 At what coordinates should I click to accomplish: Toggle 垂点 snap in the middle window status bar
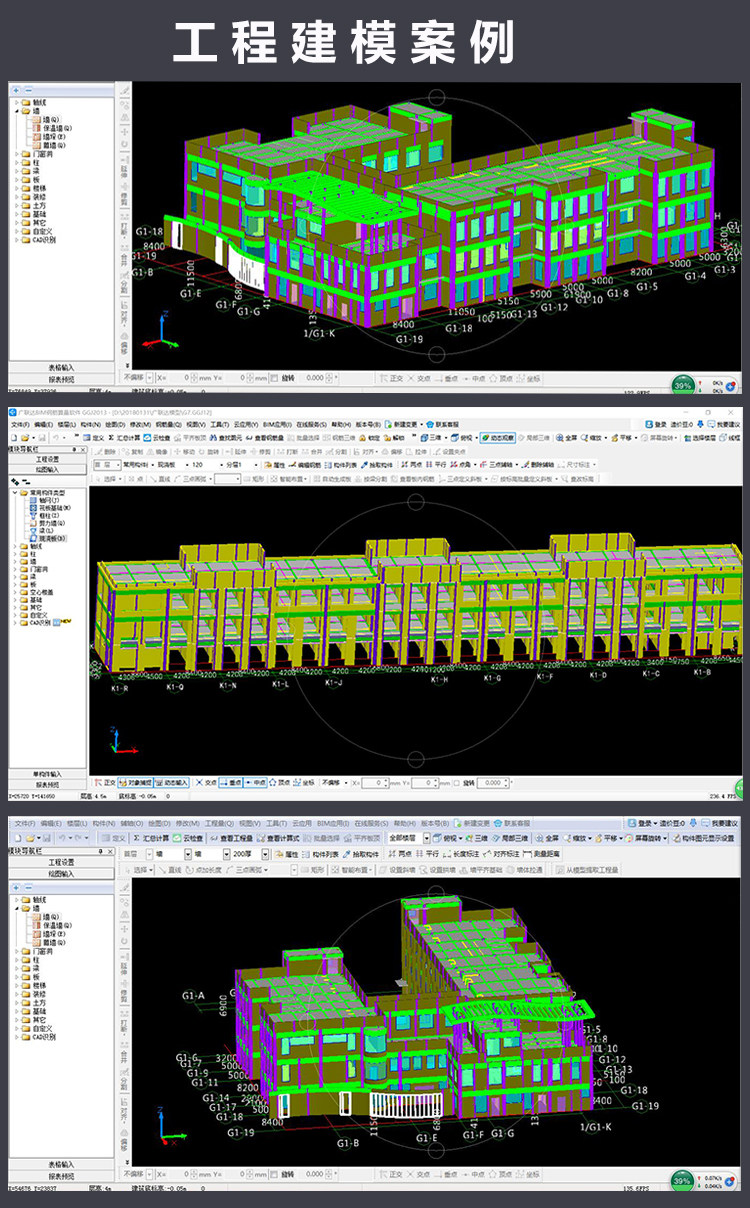click(x=232, y=783)
